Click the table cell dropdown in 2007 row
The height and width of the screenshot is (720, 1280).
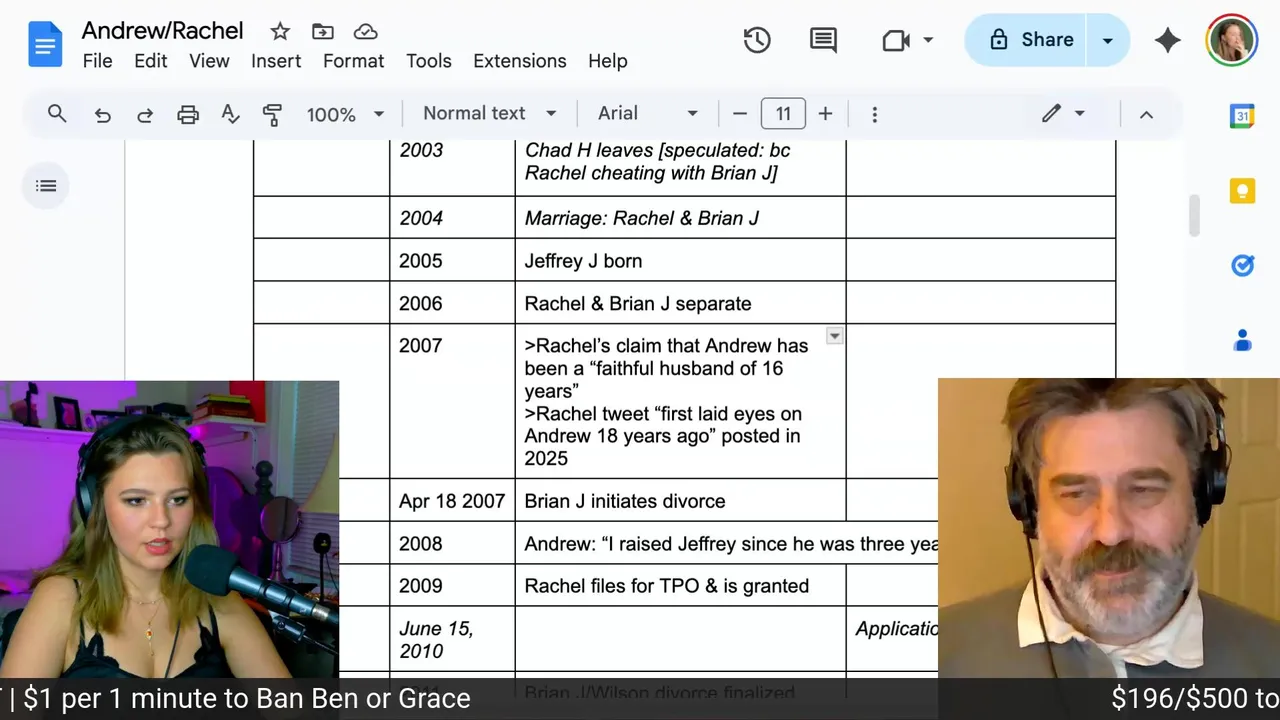click(834, 337)
